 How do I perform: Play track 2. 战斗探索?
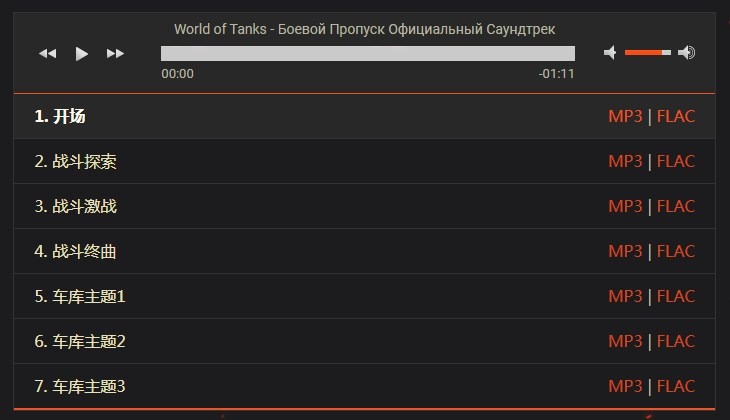tap(75, 161)
